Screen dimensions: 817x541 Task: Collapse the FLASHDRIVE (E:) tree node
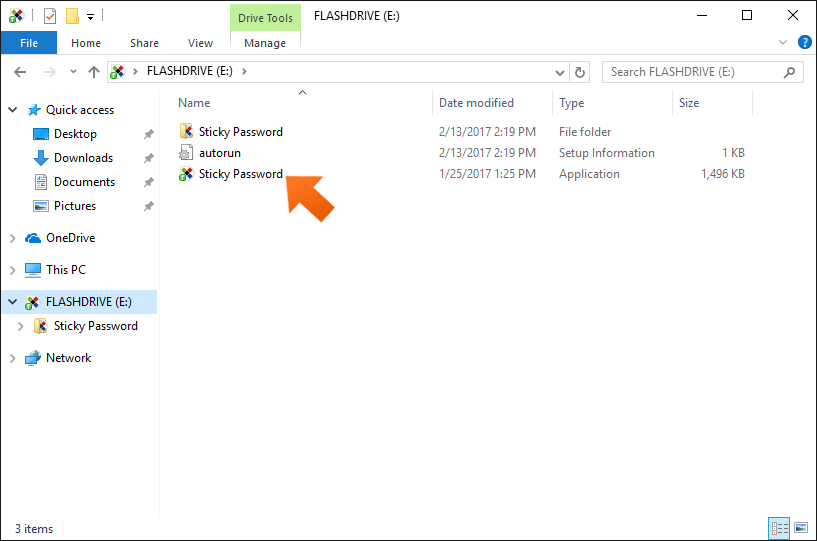point(13,302)
